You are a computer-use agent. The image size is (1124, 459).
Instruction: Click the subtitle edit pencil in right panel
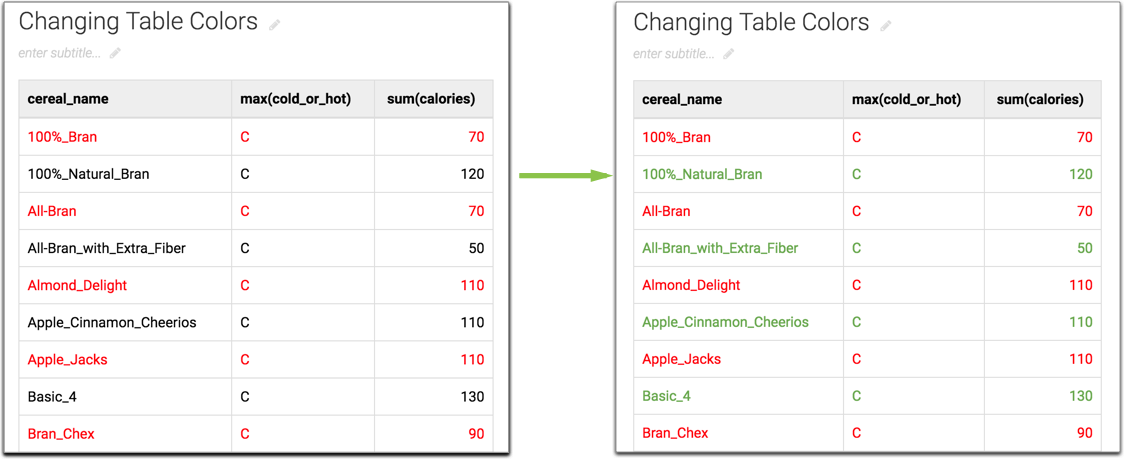tap(729, 54)
